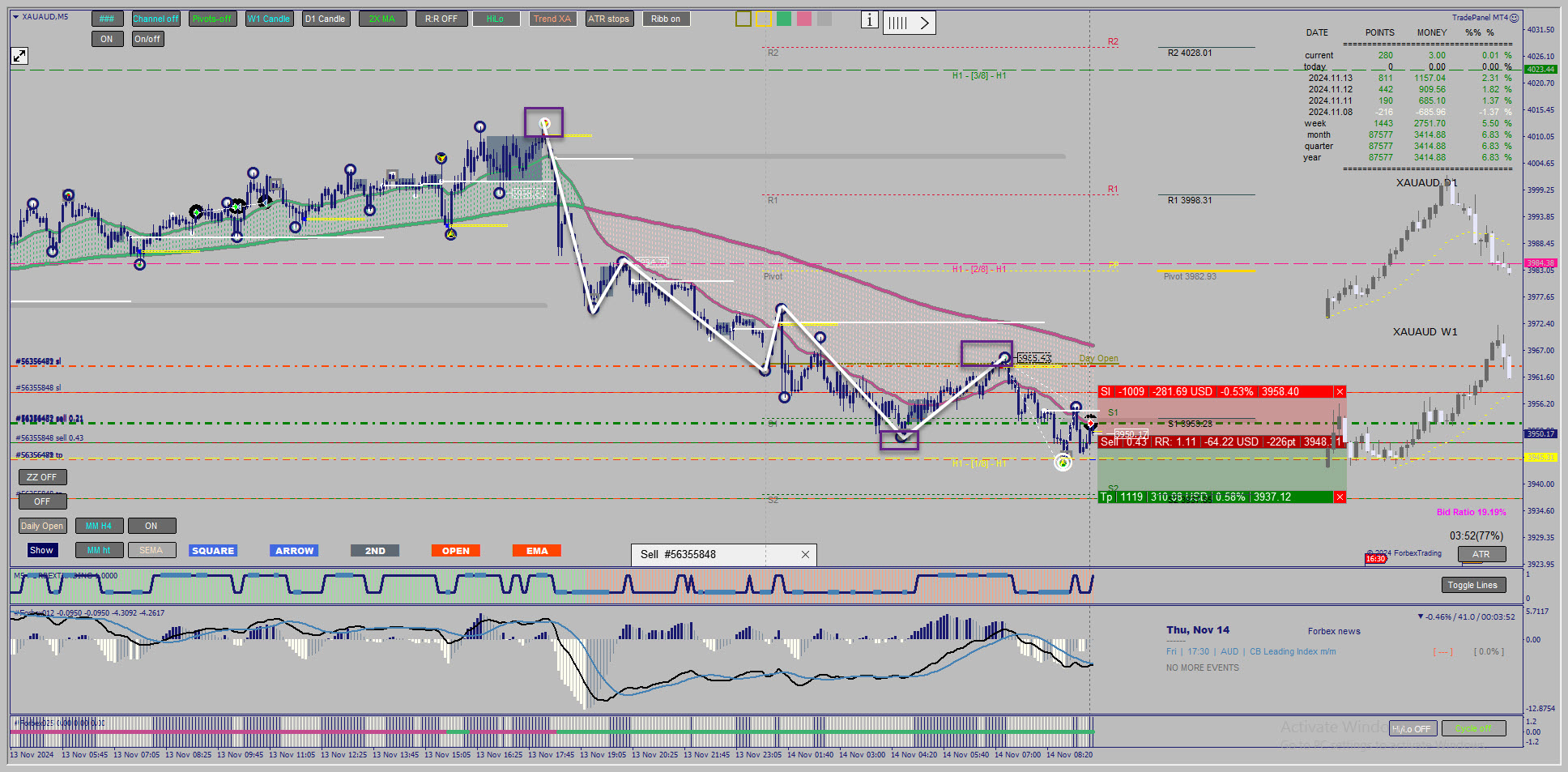This screenshot has height=772, width=1568.
Task: Select the ARROW label button
Action: [294, 551]
